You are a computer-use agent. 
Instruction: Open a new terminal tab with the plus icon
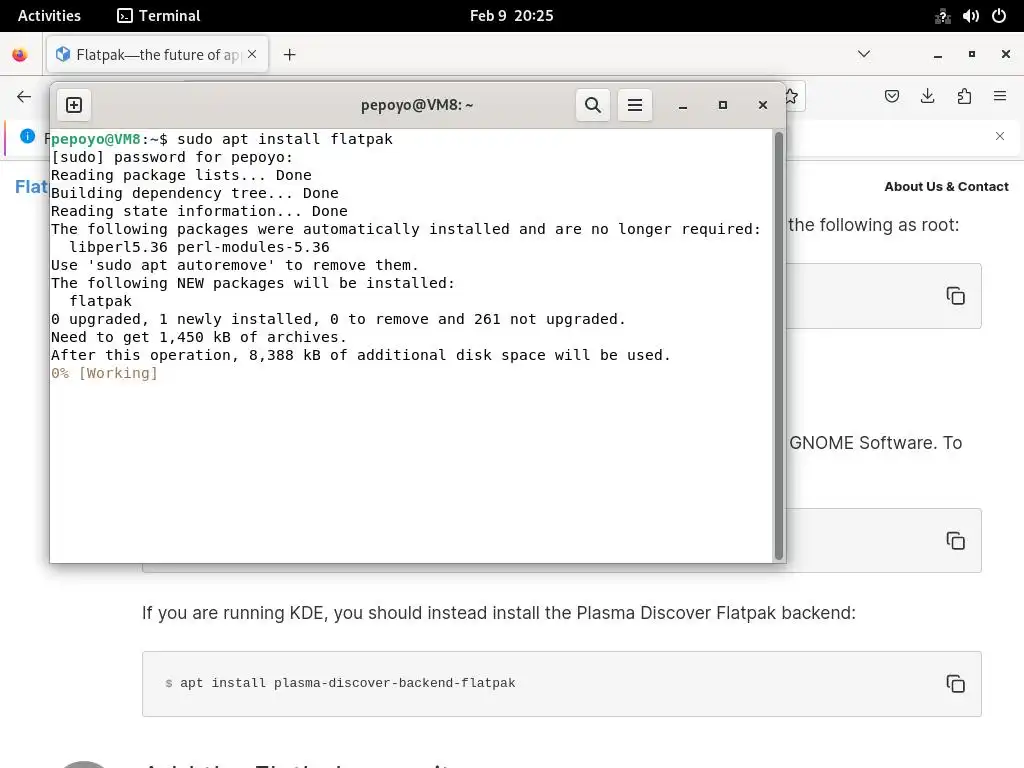tap(74, 105)
